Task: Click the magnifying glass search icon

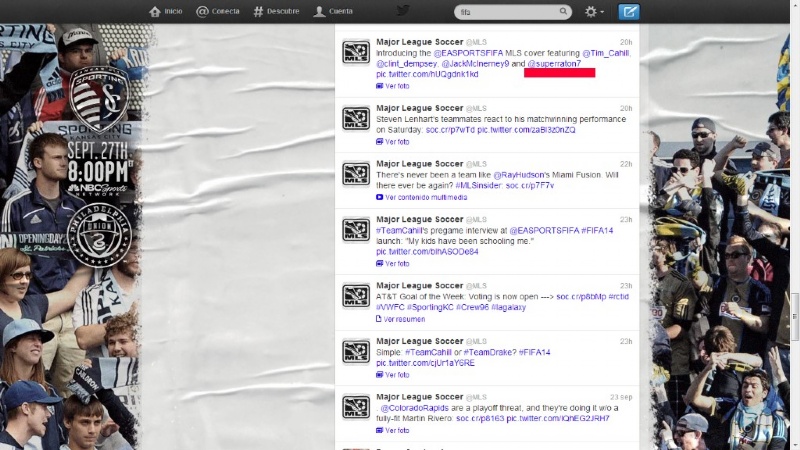Action: click(x=563, y=11)
